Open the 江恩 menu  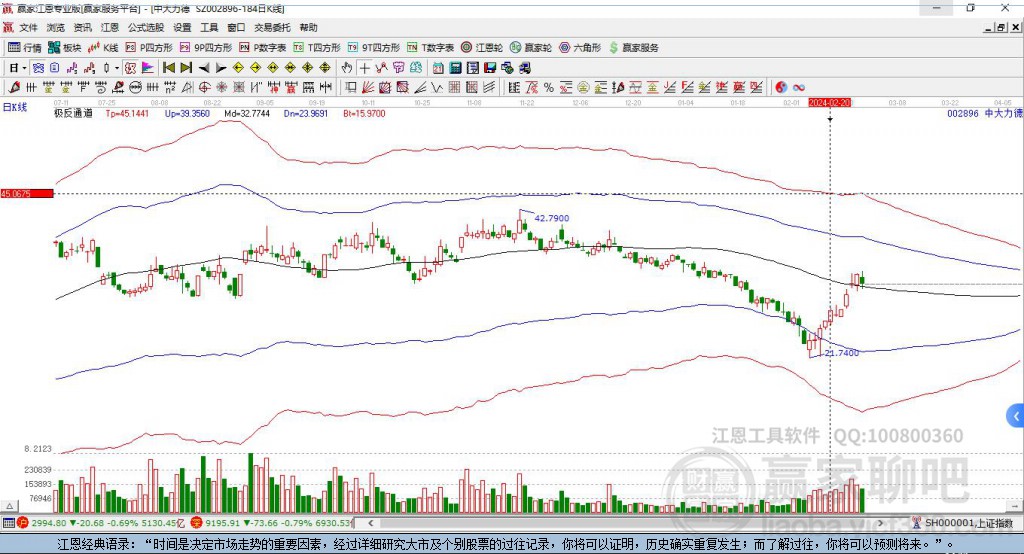110,27
